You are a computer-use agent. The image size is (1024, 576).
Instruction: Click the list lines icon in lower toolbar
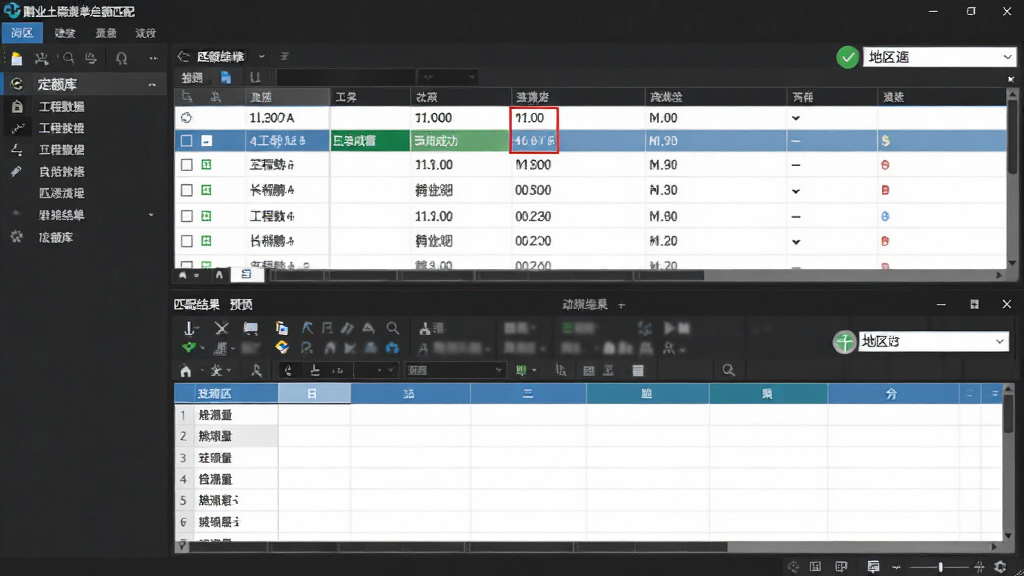point(638,370)
